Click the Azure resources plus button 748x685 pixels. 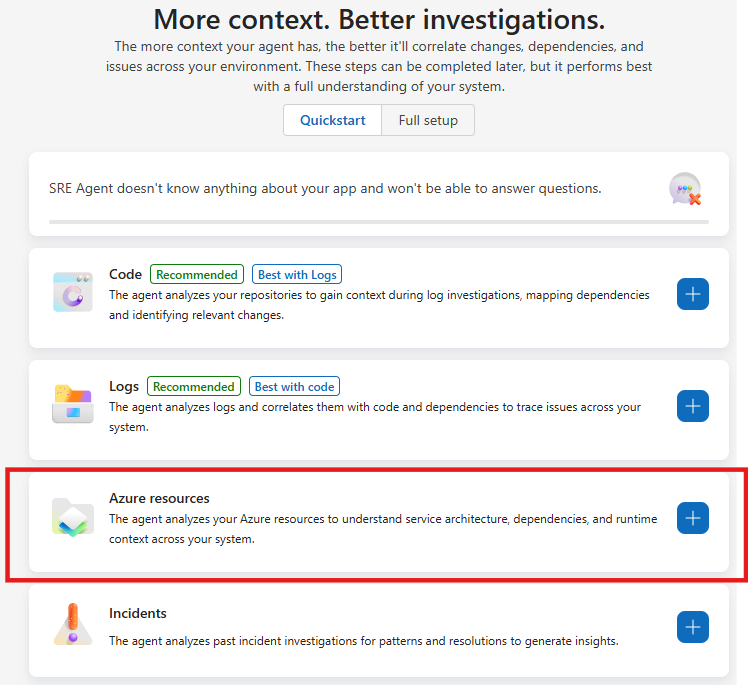click(x=693, y=518)
